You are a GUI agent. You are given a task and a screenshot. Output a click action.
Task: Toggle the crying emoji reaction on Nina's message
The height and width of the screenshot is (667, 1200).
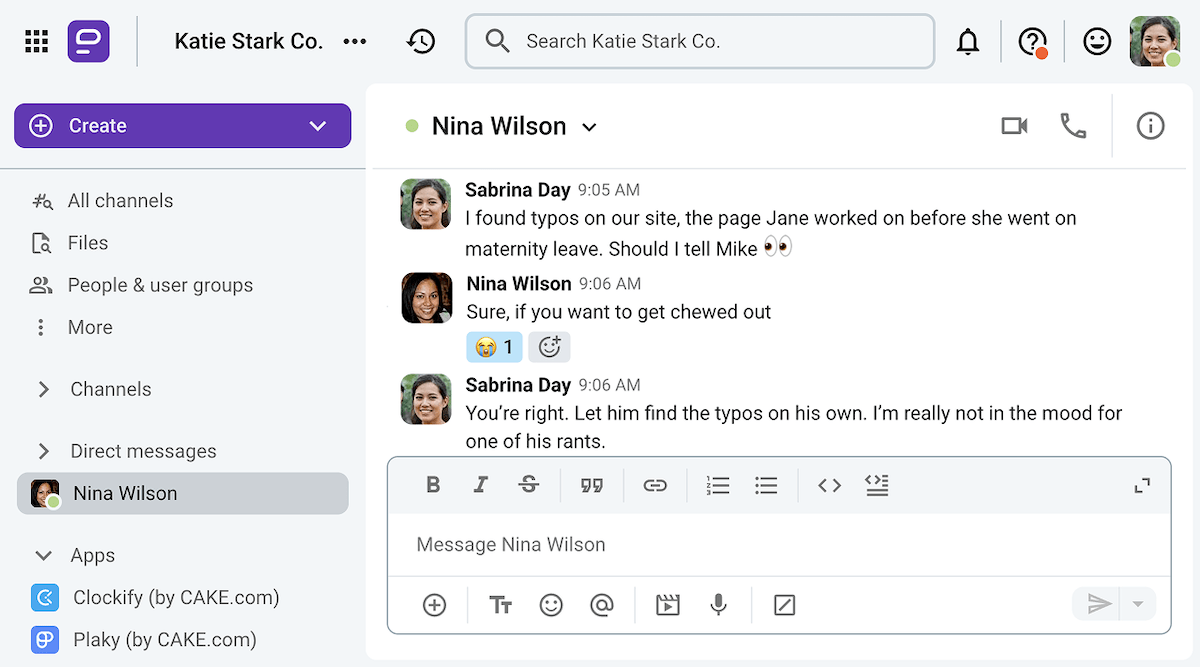pos(493,346)
